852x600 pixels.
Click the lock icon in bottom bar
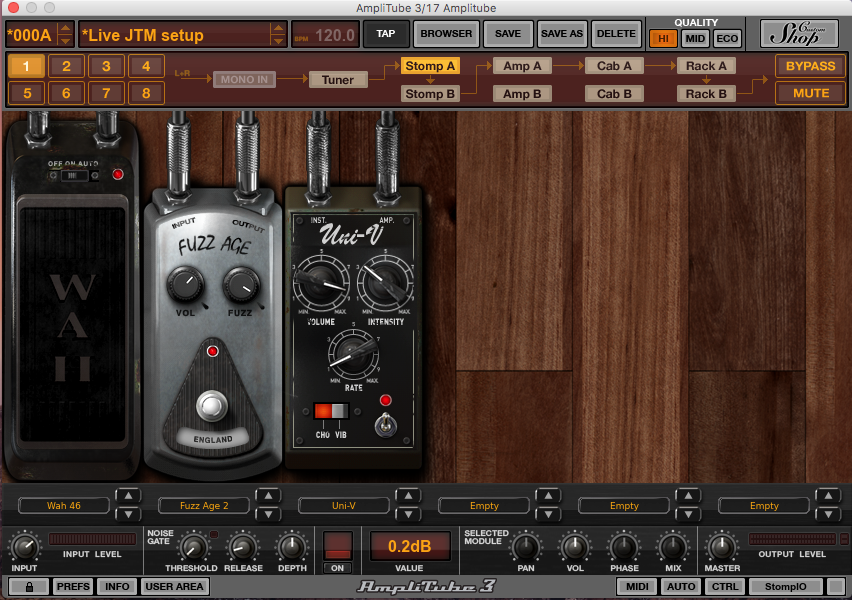[29, 586]
